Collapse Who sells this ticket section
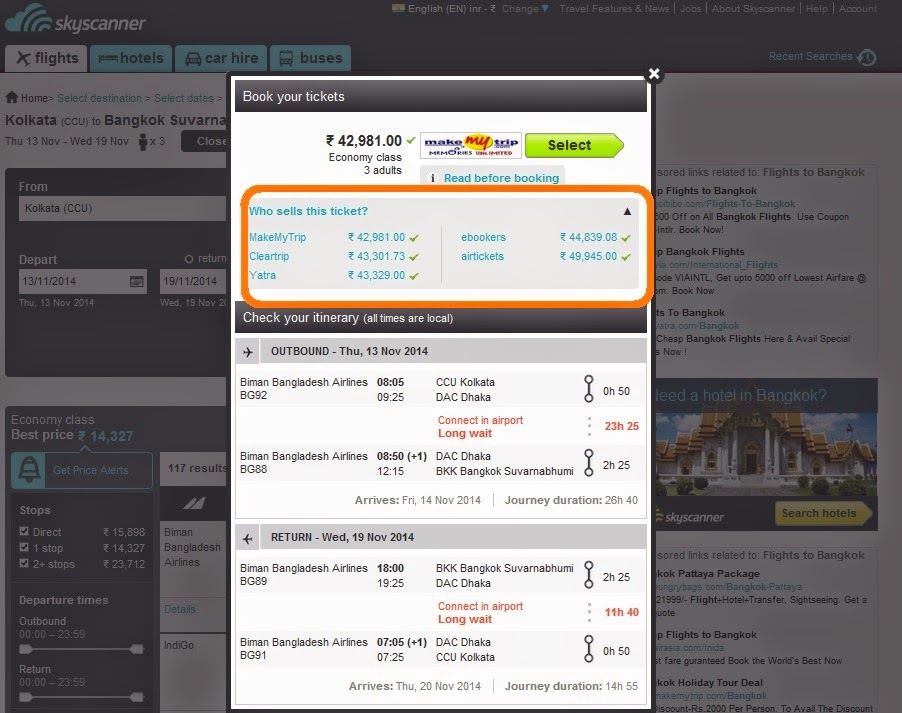The height and width of the screenshot is (713, 902). (x=627, y=211)
